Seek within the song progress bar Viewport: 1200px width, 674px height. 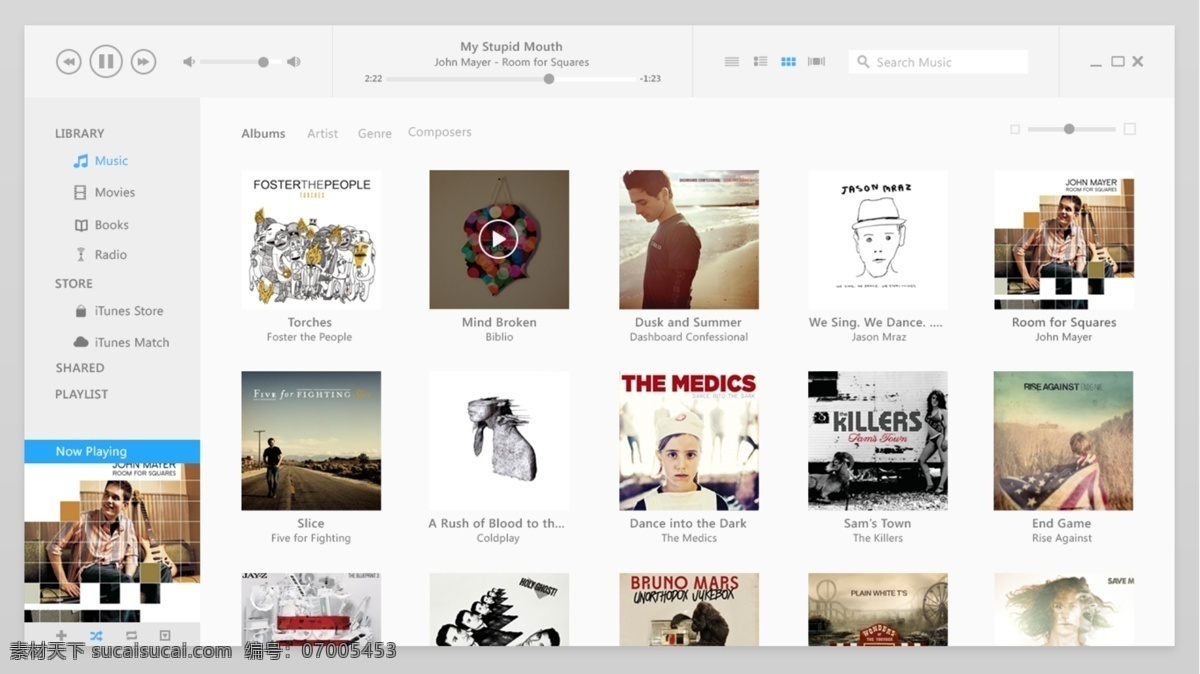511,79
